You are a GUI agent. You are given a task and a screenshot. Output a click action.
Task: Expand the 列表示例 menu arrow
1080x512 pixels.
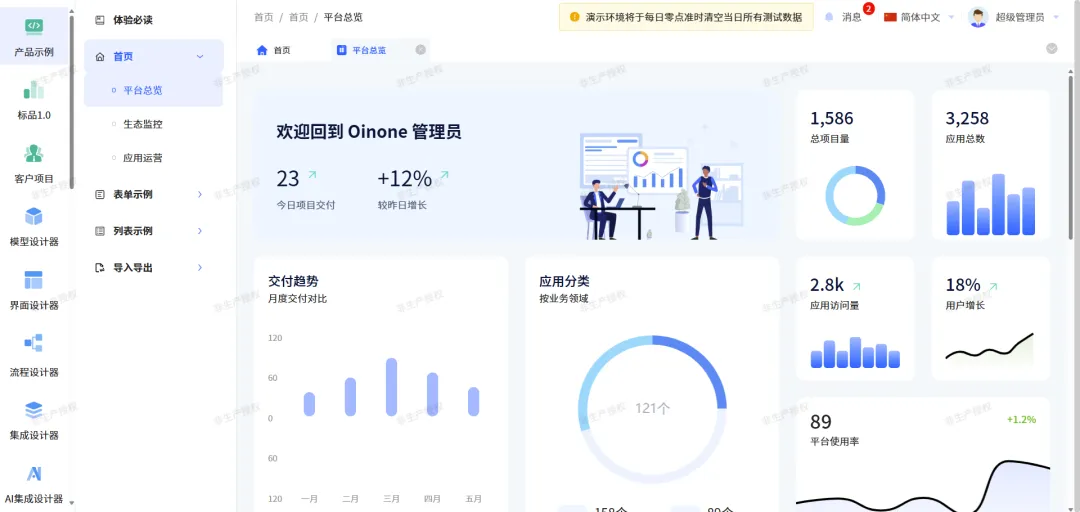pos(200,231)
